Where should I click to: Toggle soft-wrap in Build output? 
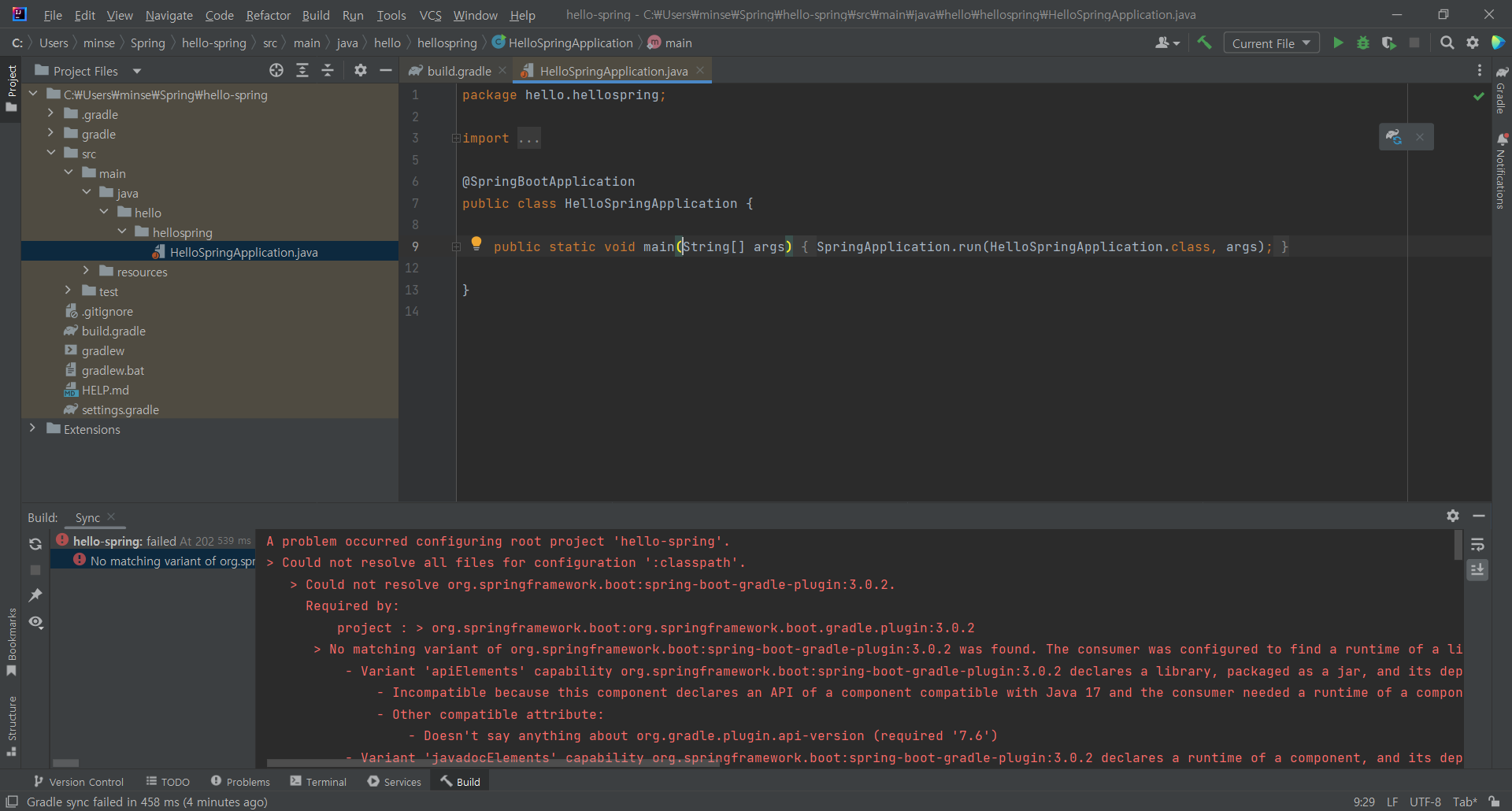point(1477,545)
